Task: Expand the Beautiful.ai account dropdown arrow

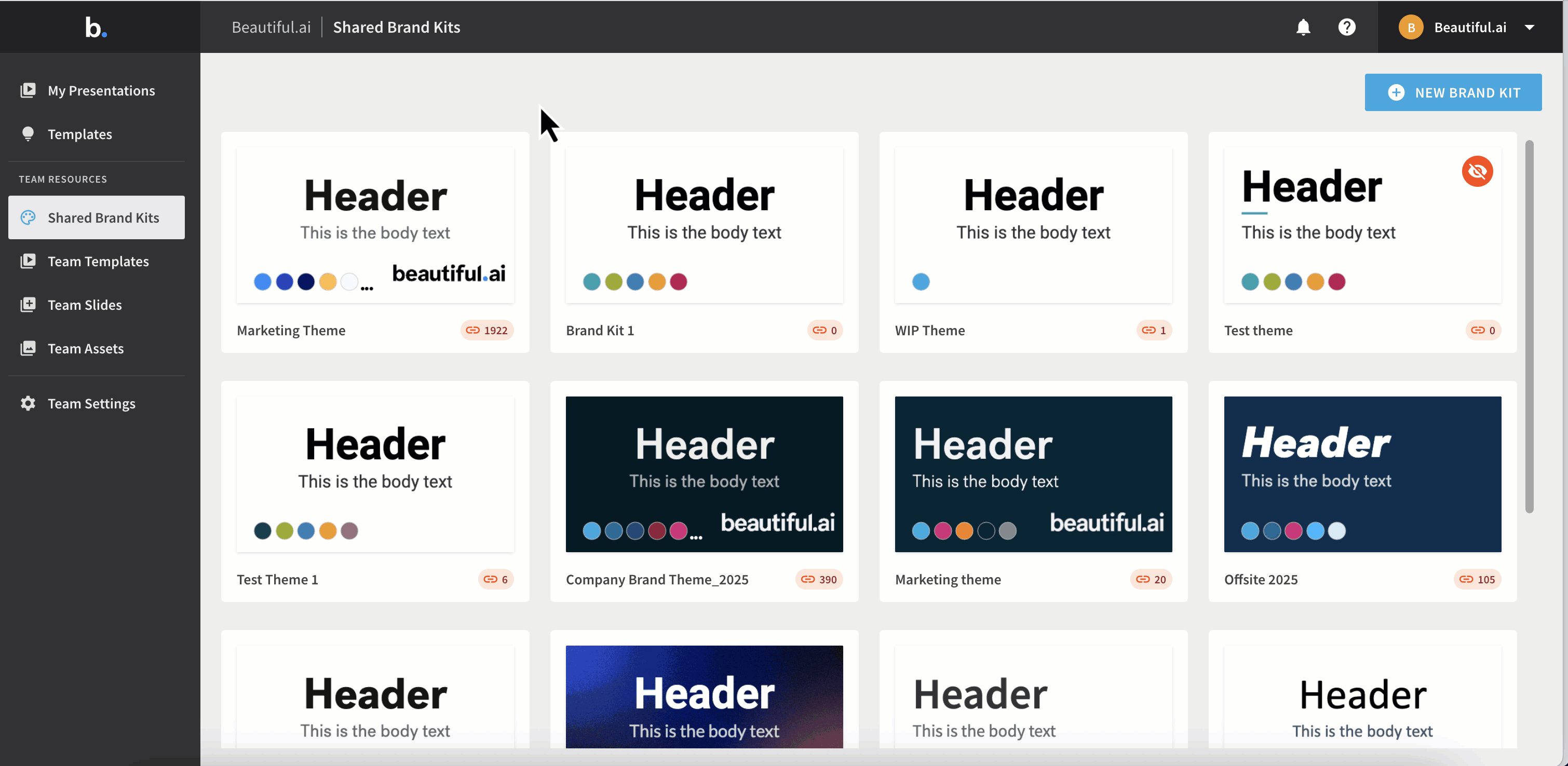Action: 1529,28
